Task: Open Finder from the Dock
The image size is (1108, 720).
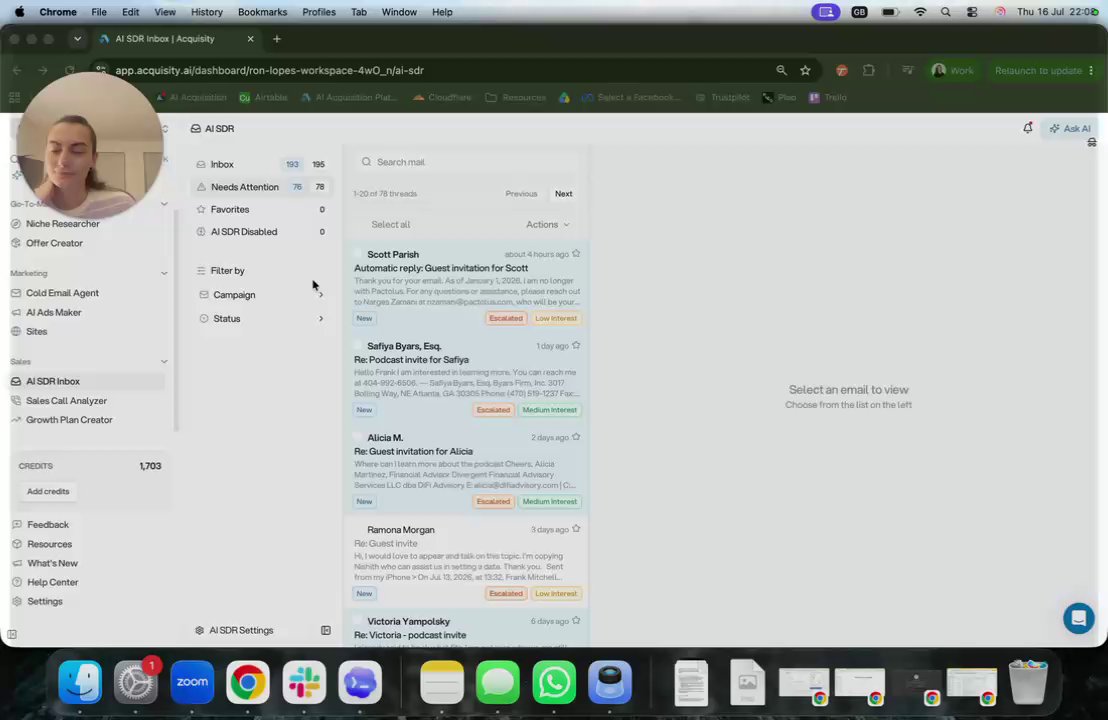Action: click(80, 682)
